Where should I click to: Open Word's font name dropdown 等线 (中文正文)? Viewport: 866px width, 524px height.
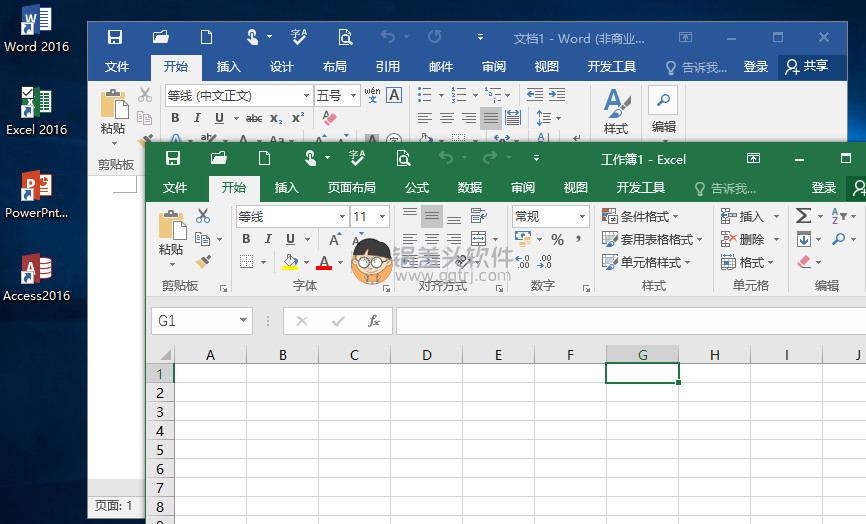tap(306, 96)
